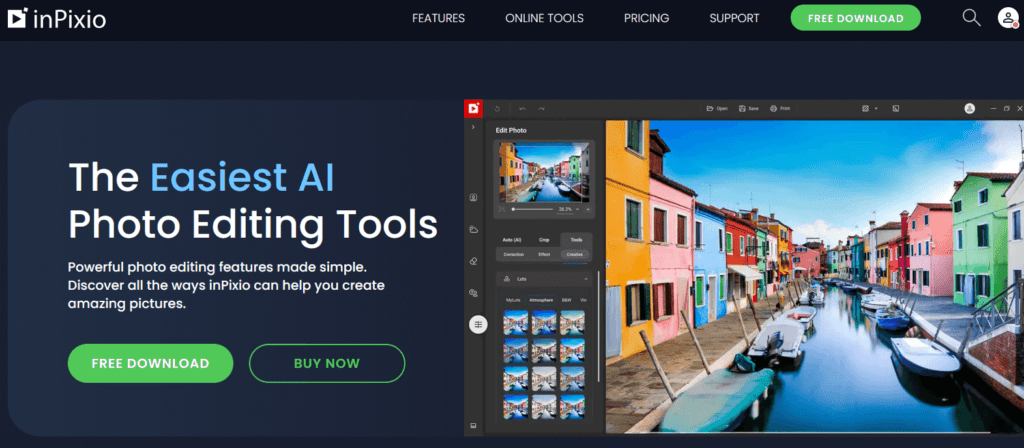
Task: Expand the editor sidebar with the chevron arrow
Action: point(474,127)
